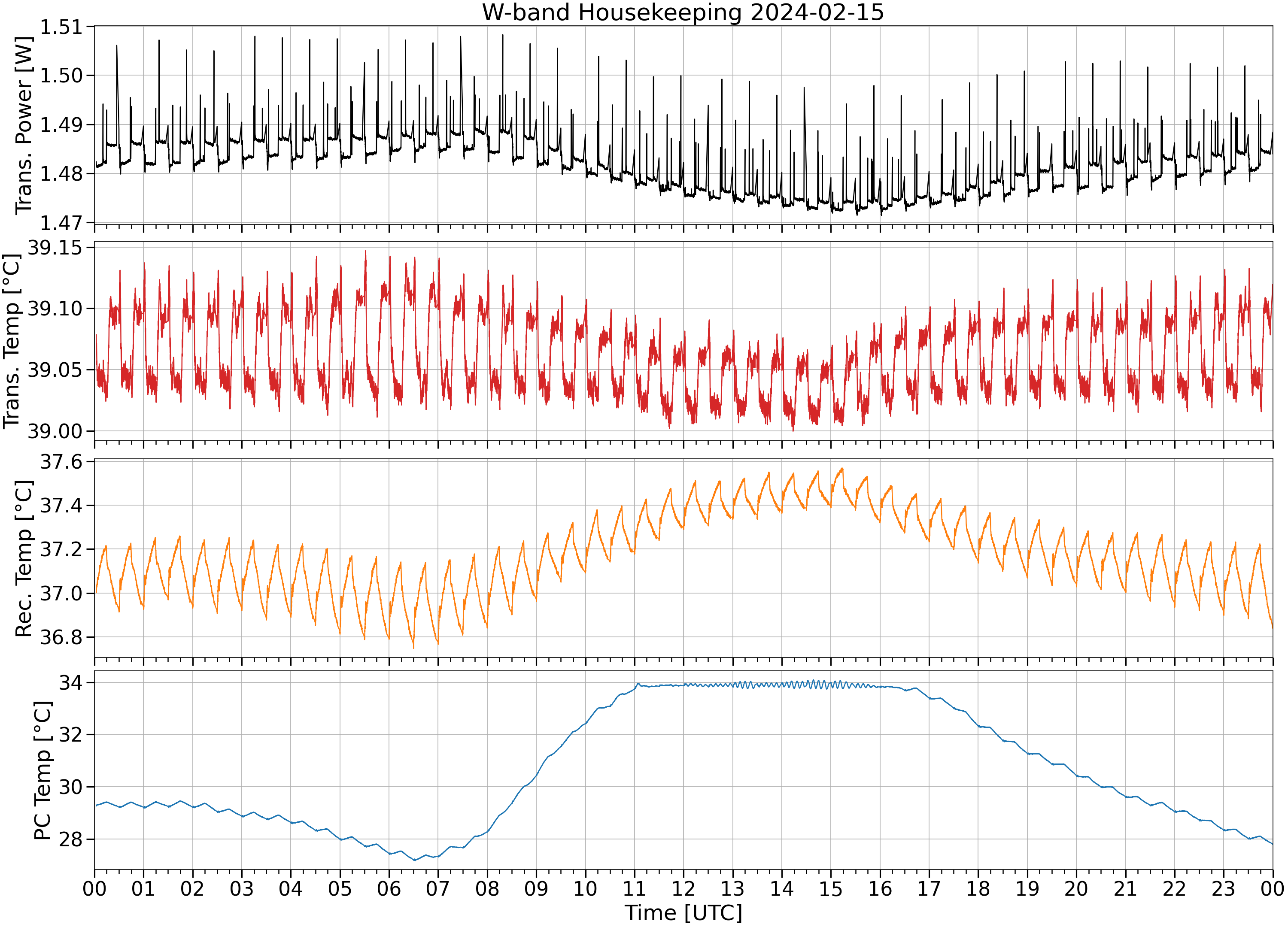This screenshot has height=927, width=1288.
Task: Click the plot title W-band Housekeeping 2024-02-15
Action: [683, 12]
